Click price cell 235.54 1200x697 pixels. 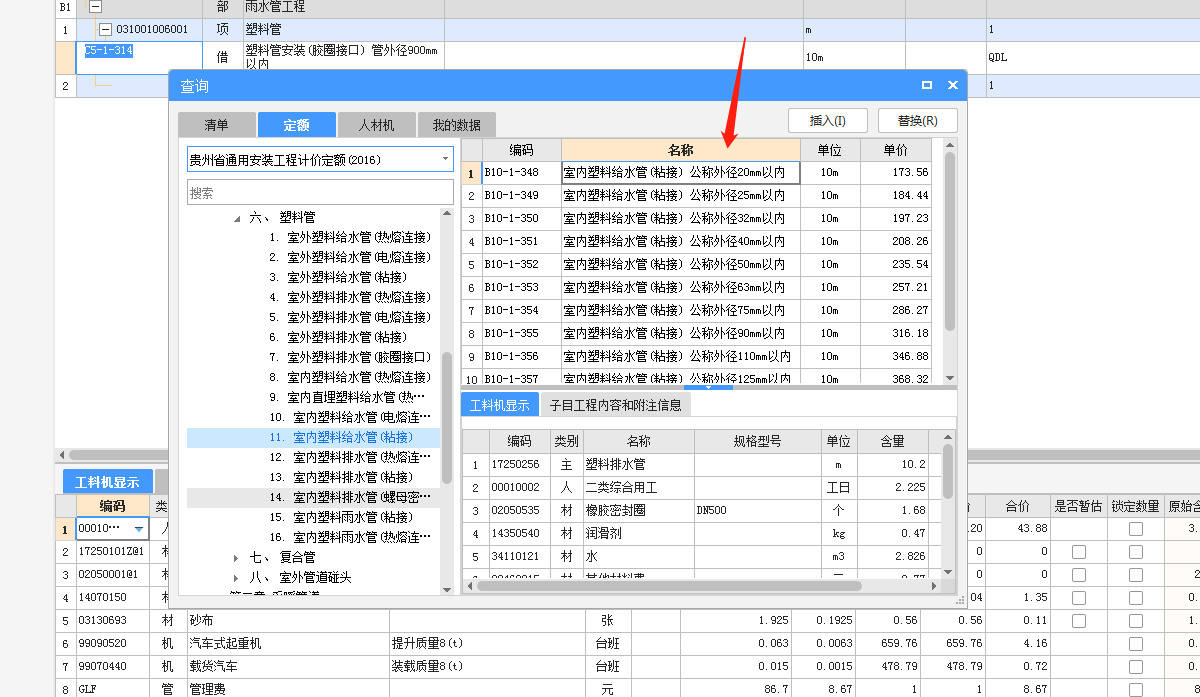tap(895, 264)
